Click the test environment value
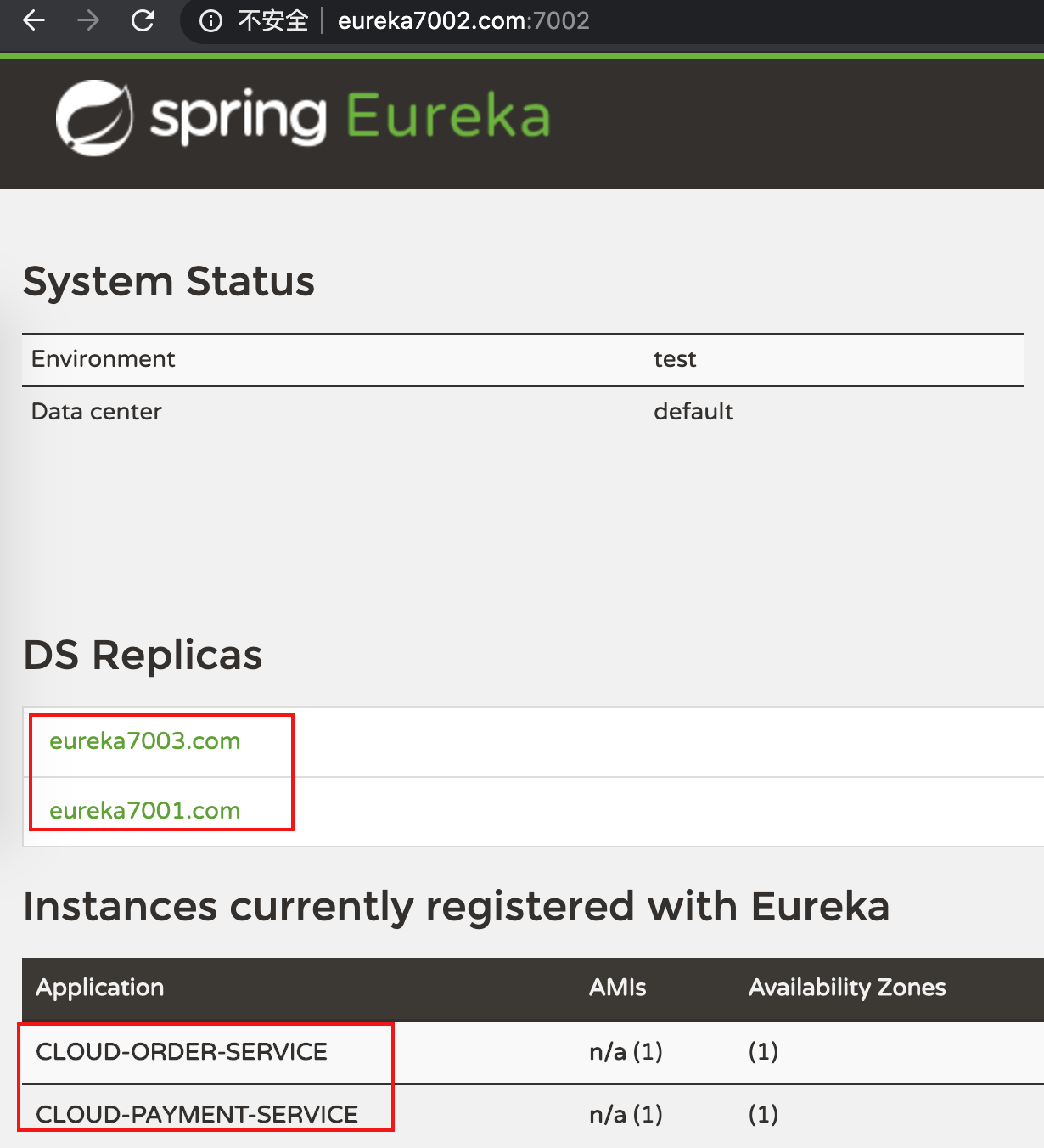 (675, 359)
